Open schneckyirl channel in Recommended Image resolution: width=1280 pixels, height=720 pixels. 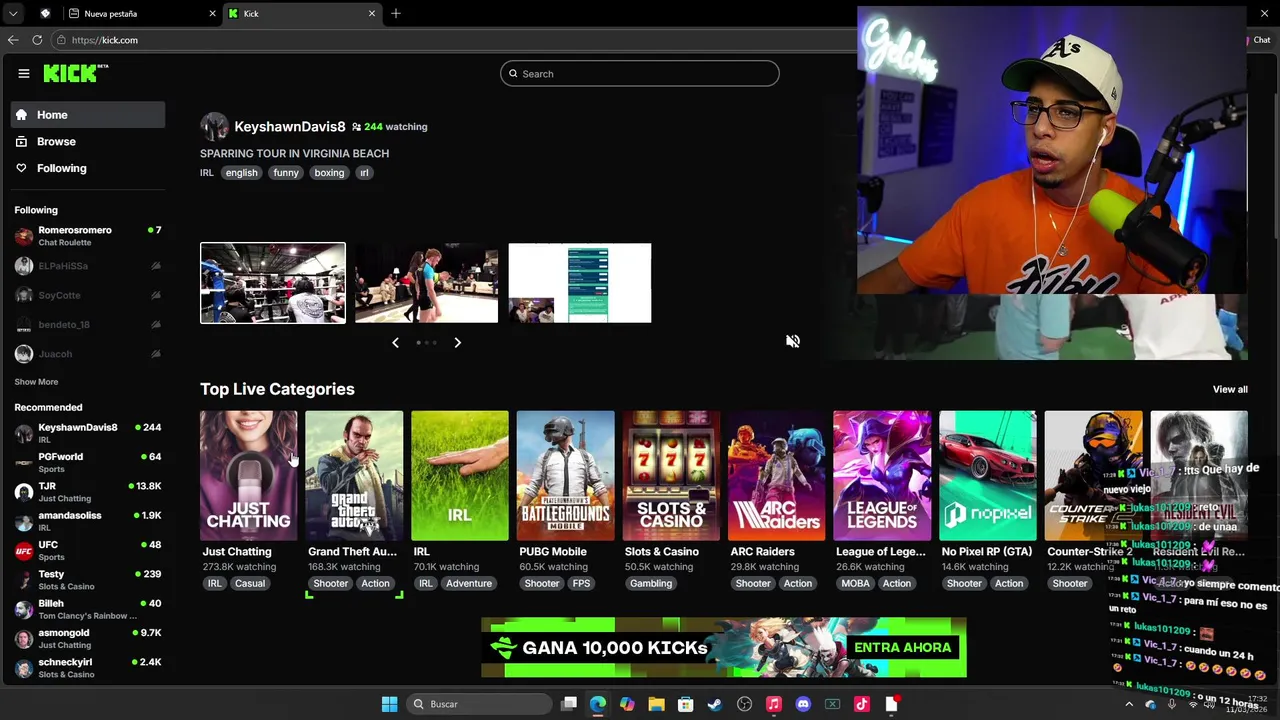[88, 668]
